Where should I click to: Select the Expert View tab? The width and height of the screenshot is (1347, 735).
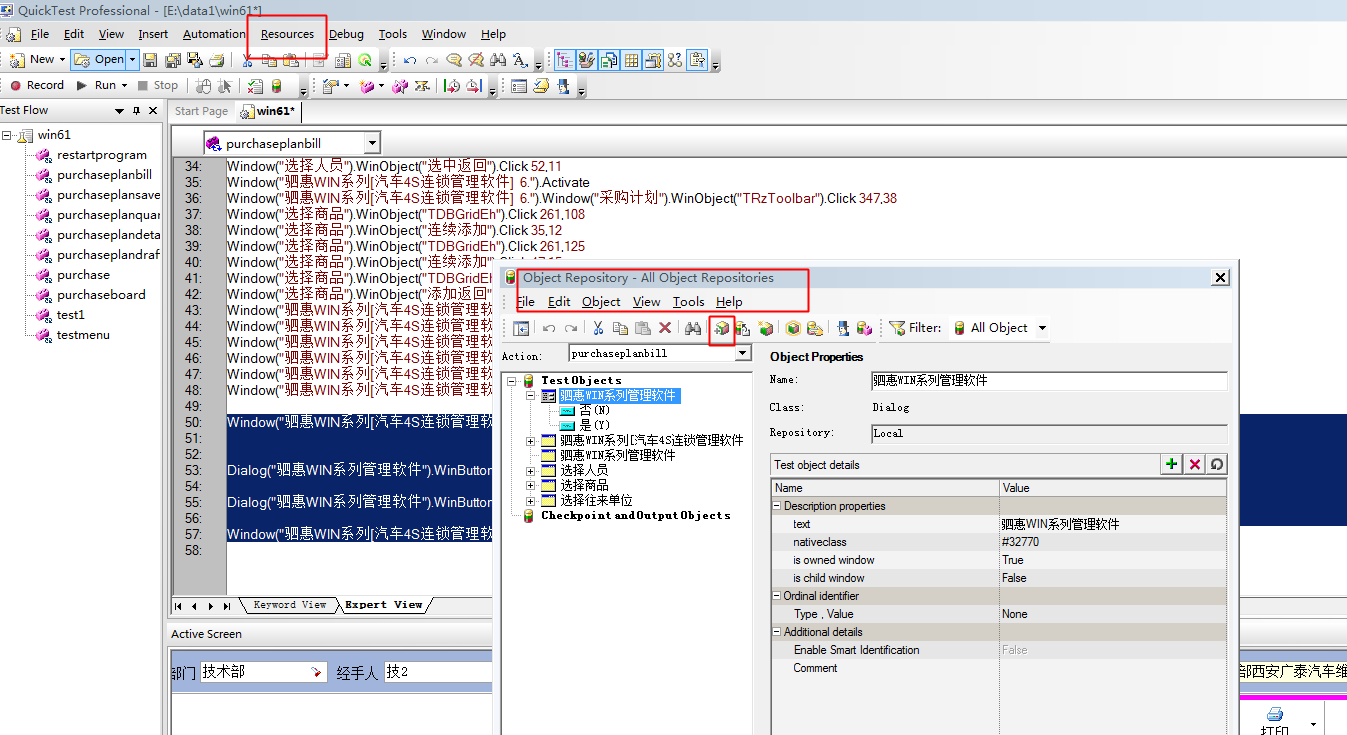384,605
